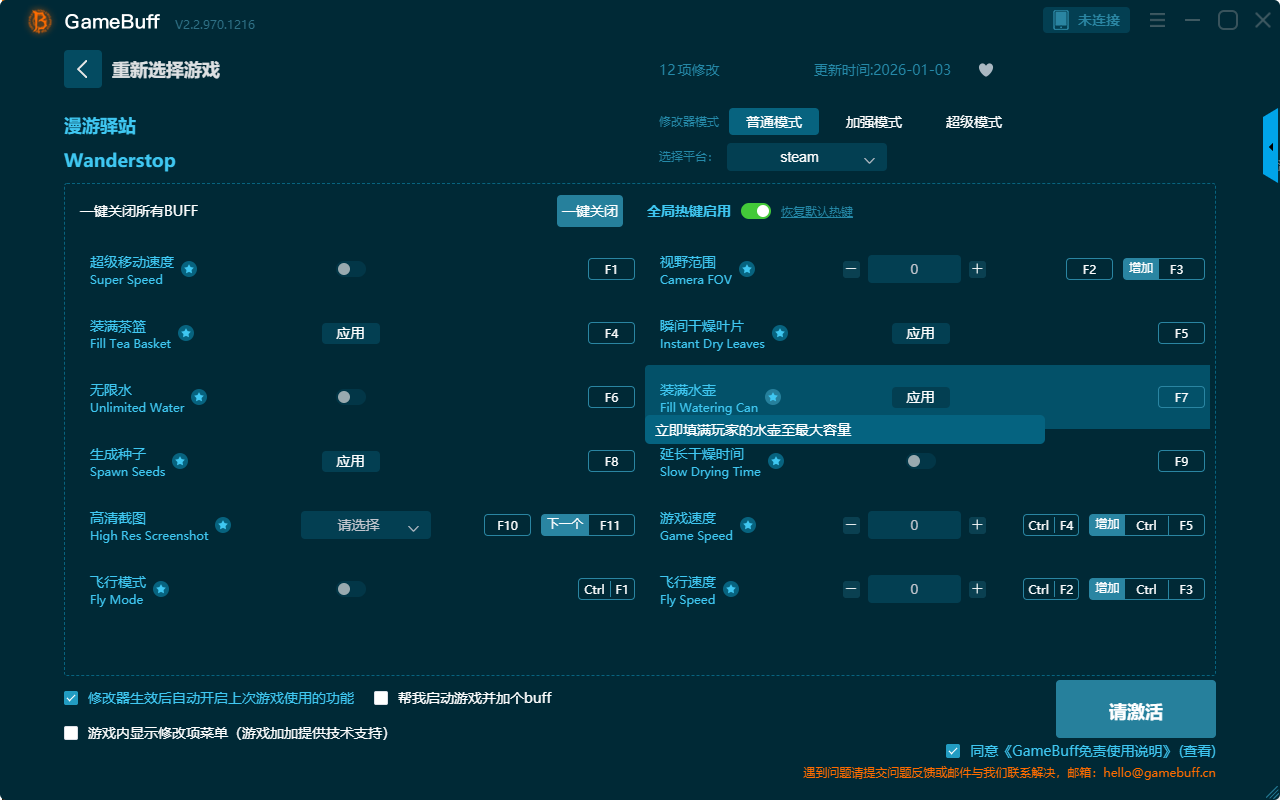
Task: Toggle the Super Speed switch
Action: click(350, 269)
